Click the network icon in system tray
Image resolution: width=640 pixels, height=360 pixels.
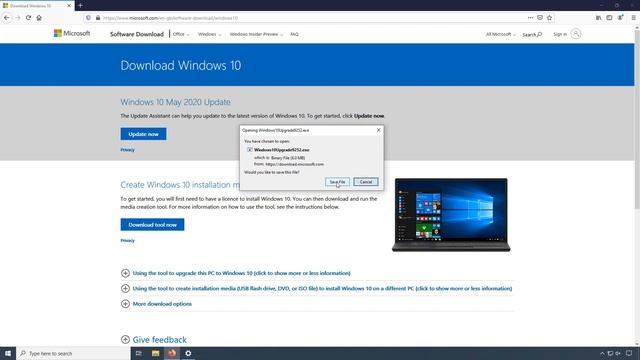[610, 353]
